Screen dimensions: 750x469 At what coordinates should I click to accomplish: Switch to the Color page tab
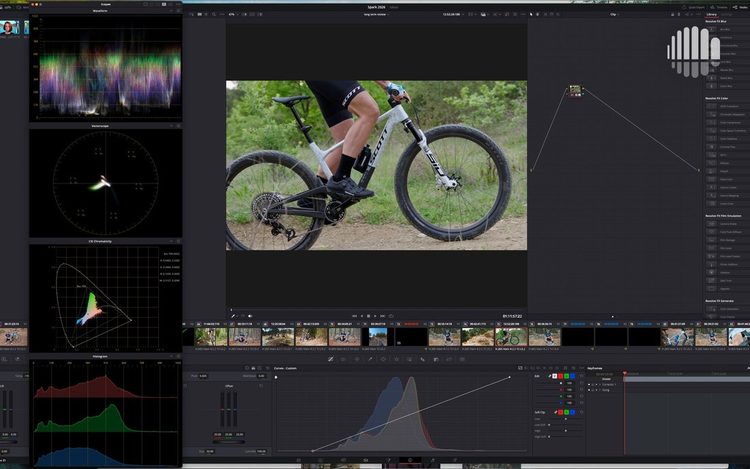click(x=410, y=460)
